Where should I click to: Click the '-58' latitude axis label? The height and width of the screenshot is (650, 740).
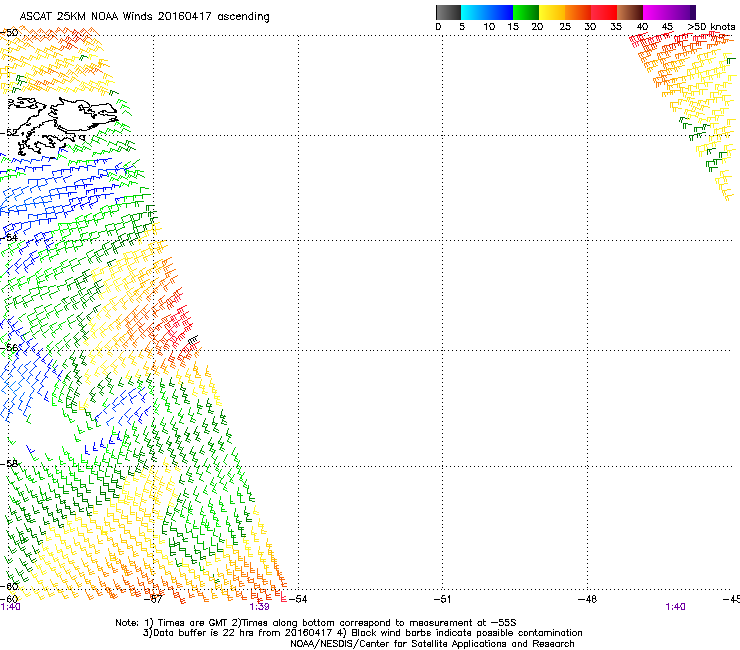9,464
